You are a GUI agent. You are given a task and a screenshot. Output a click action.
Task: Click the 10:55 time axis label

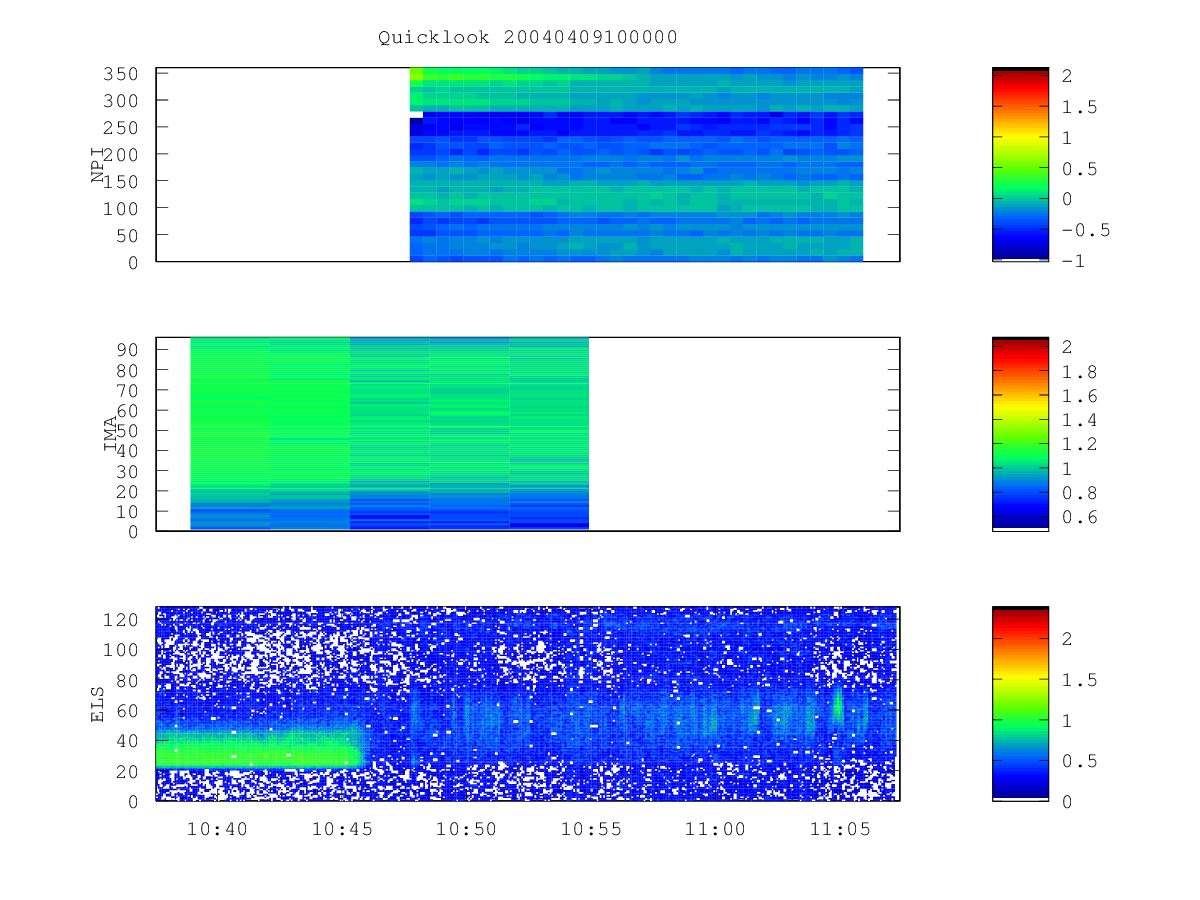tap(589, 829)
